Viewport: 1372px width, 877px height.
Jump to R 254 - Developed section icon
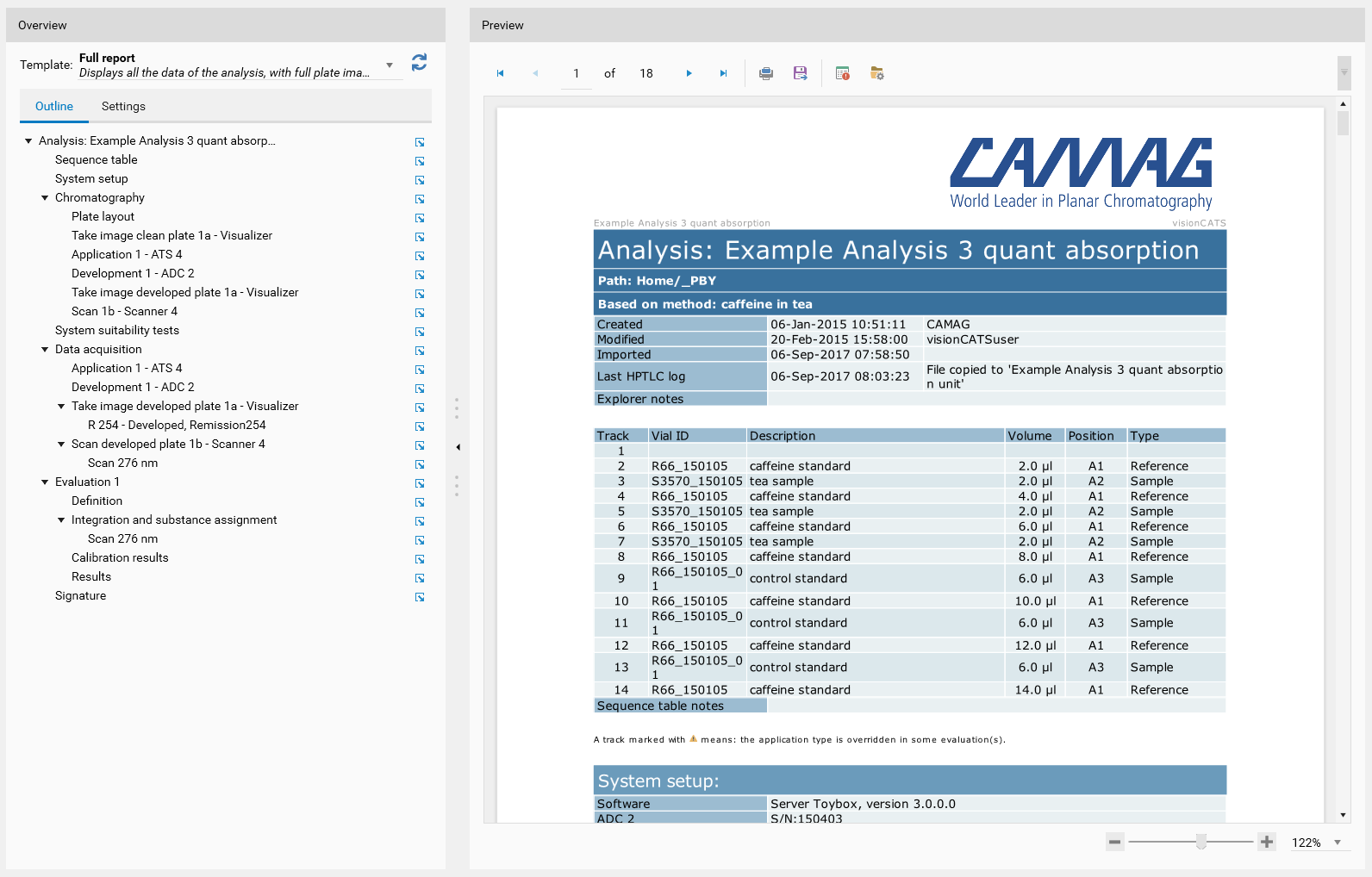420,426
